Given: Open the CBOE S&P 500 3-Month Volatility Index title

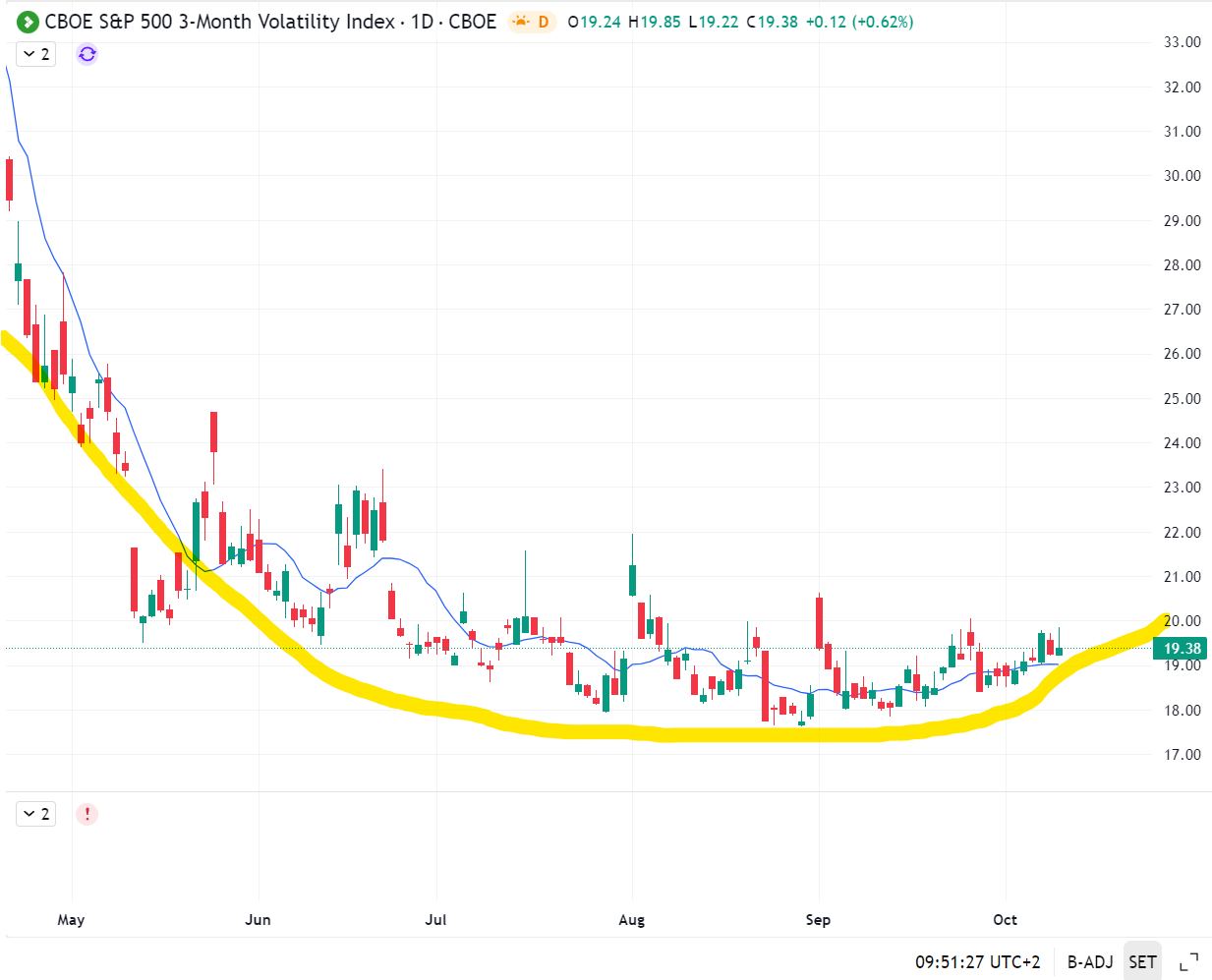Looking at the screenshot, I should [270, 22].
